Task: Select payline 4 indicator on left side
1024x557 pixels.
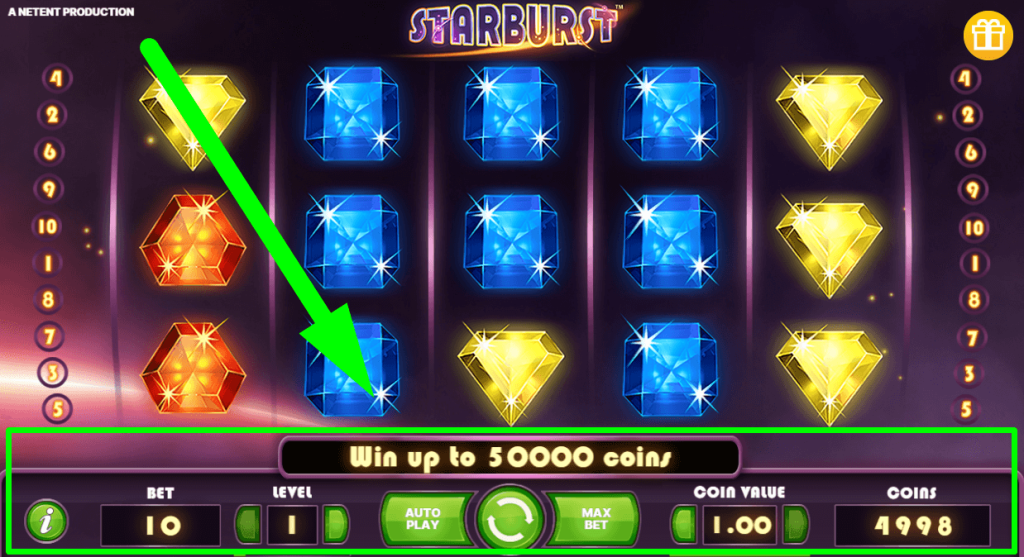Action: (56, 78)
